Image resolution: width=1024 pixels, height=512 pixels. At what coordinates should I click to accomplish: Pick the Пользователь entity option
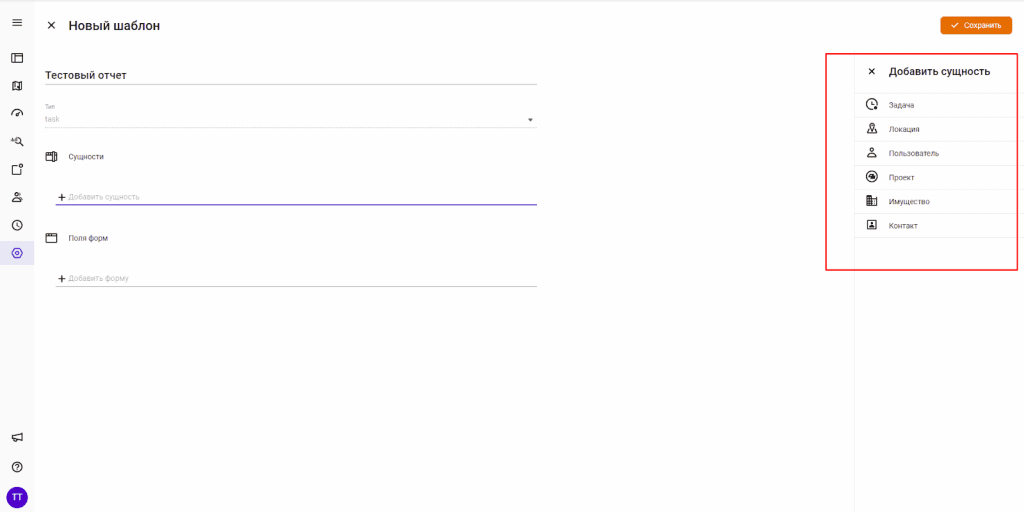(913, 153)
